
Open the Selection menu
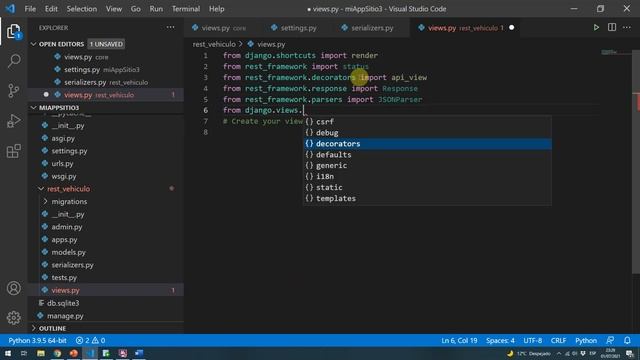(x=82, y=9)
